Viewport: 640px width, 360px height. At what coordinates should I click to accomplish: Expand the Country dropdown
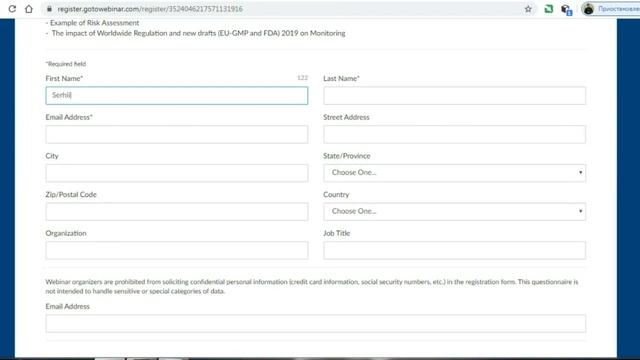coord(454,211)
